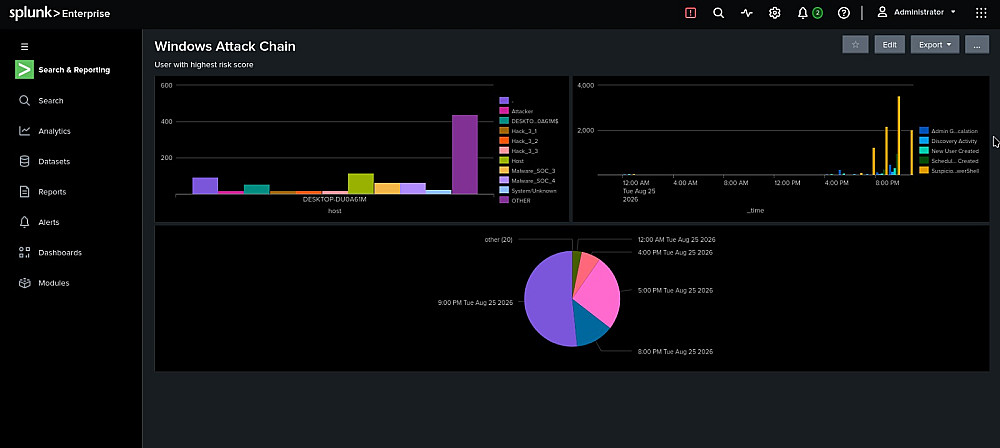Favorite dashboard with the star button

click(x=855, y=45)
